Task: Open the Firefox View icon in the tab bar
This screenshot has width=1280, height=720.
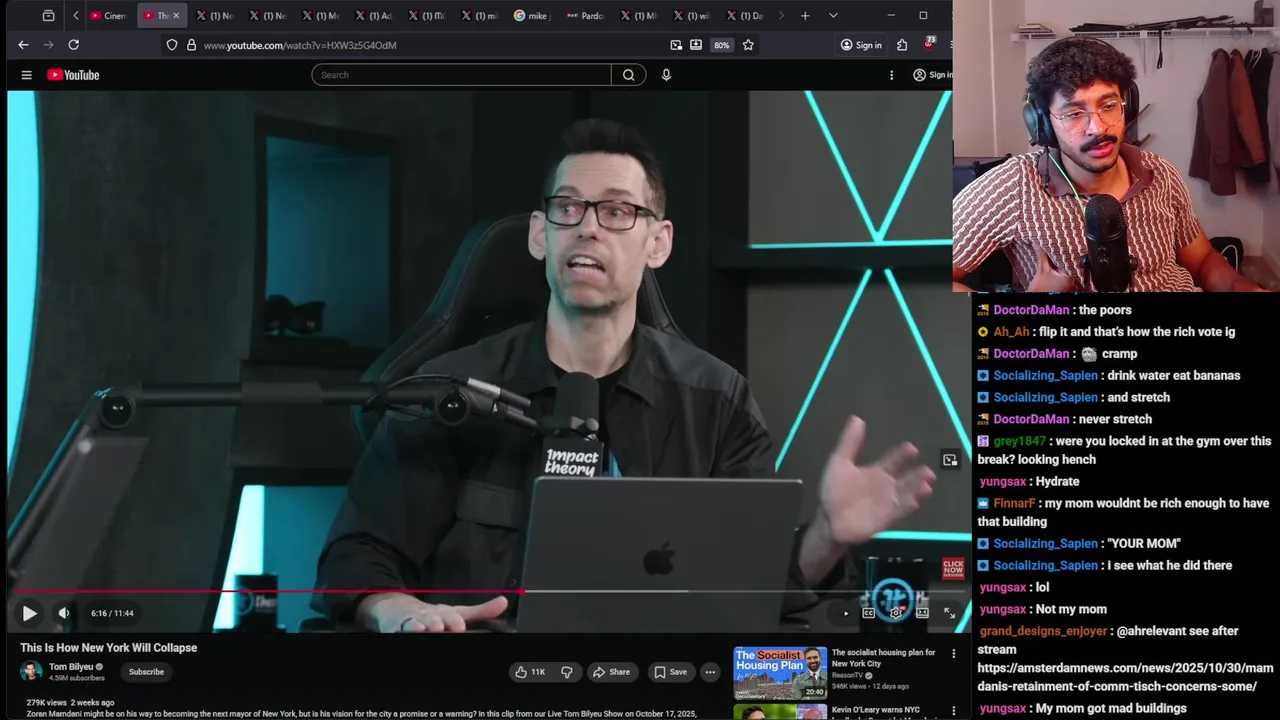Action: (48, 16)
